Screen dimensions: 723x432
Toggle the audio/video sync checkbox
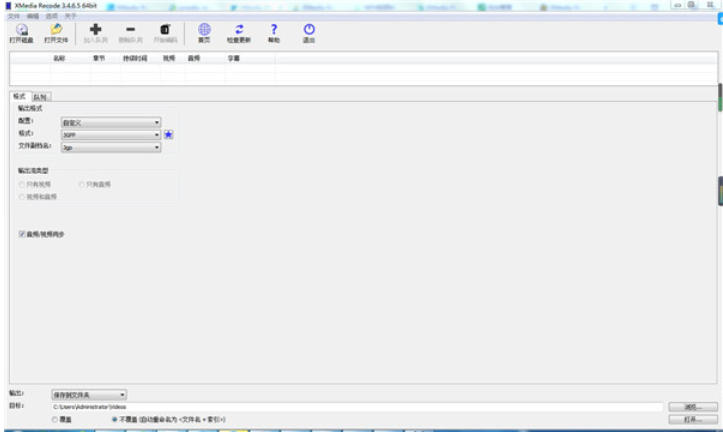(x=22, y=234)
